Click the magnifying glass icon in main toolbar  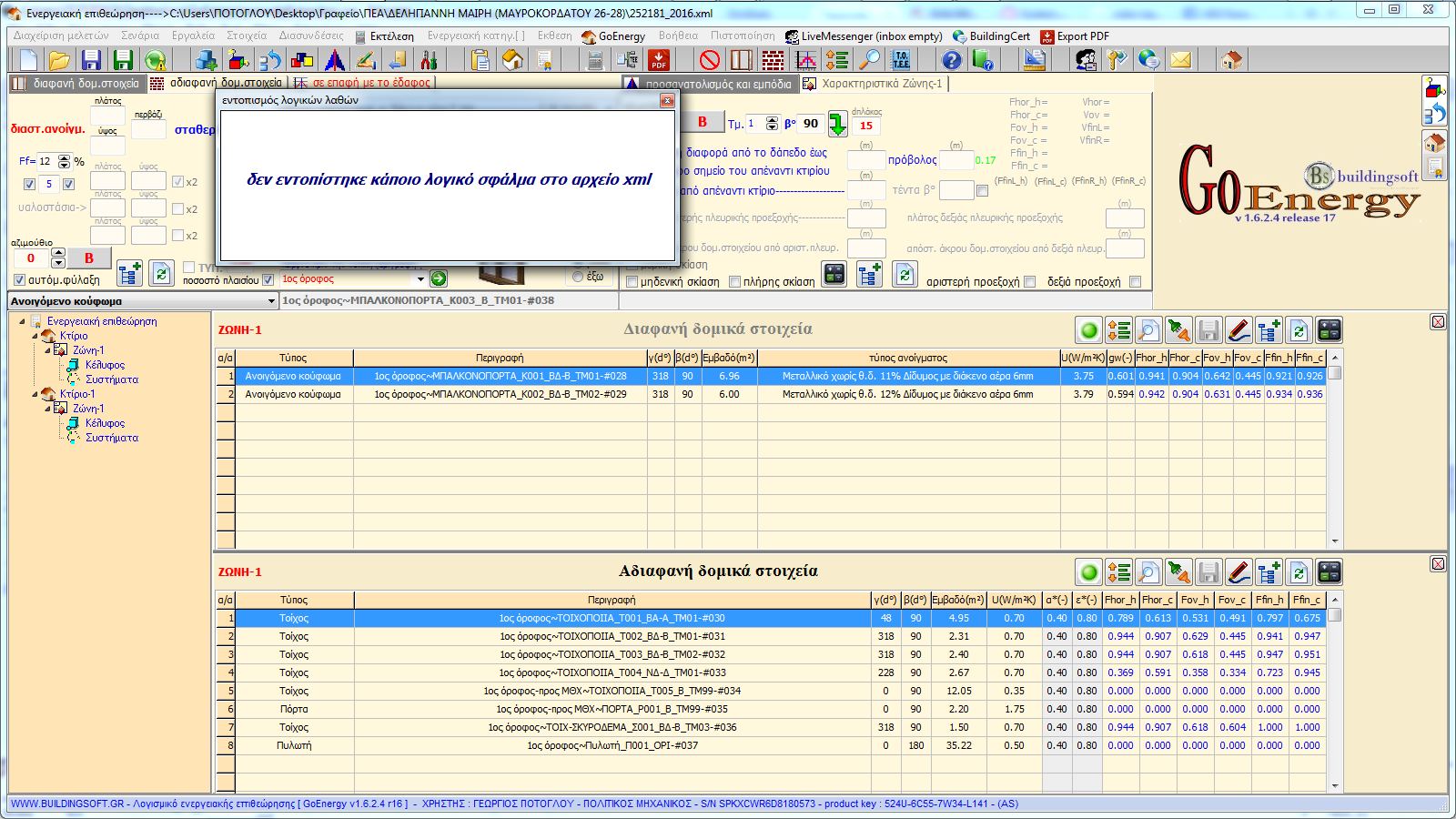(x=871, y=60)
